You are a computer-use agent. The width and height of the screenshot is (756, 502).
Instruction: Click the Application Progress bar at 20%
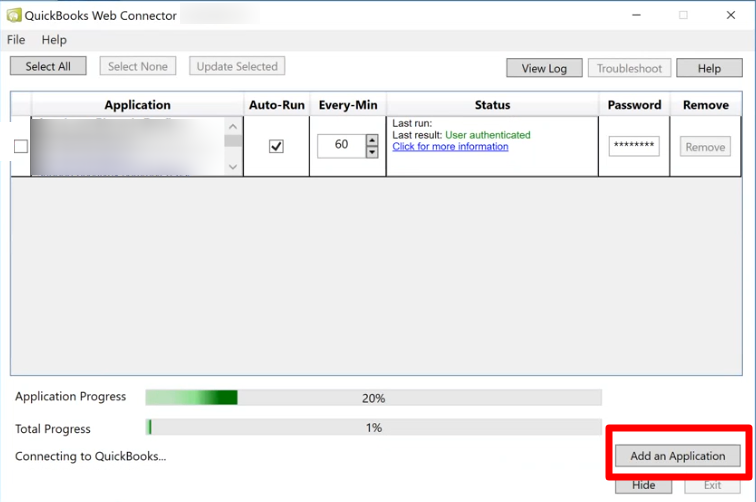pos(374,397)
